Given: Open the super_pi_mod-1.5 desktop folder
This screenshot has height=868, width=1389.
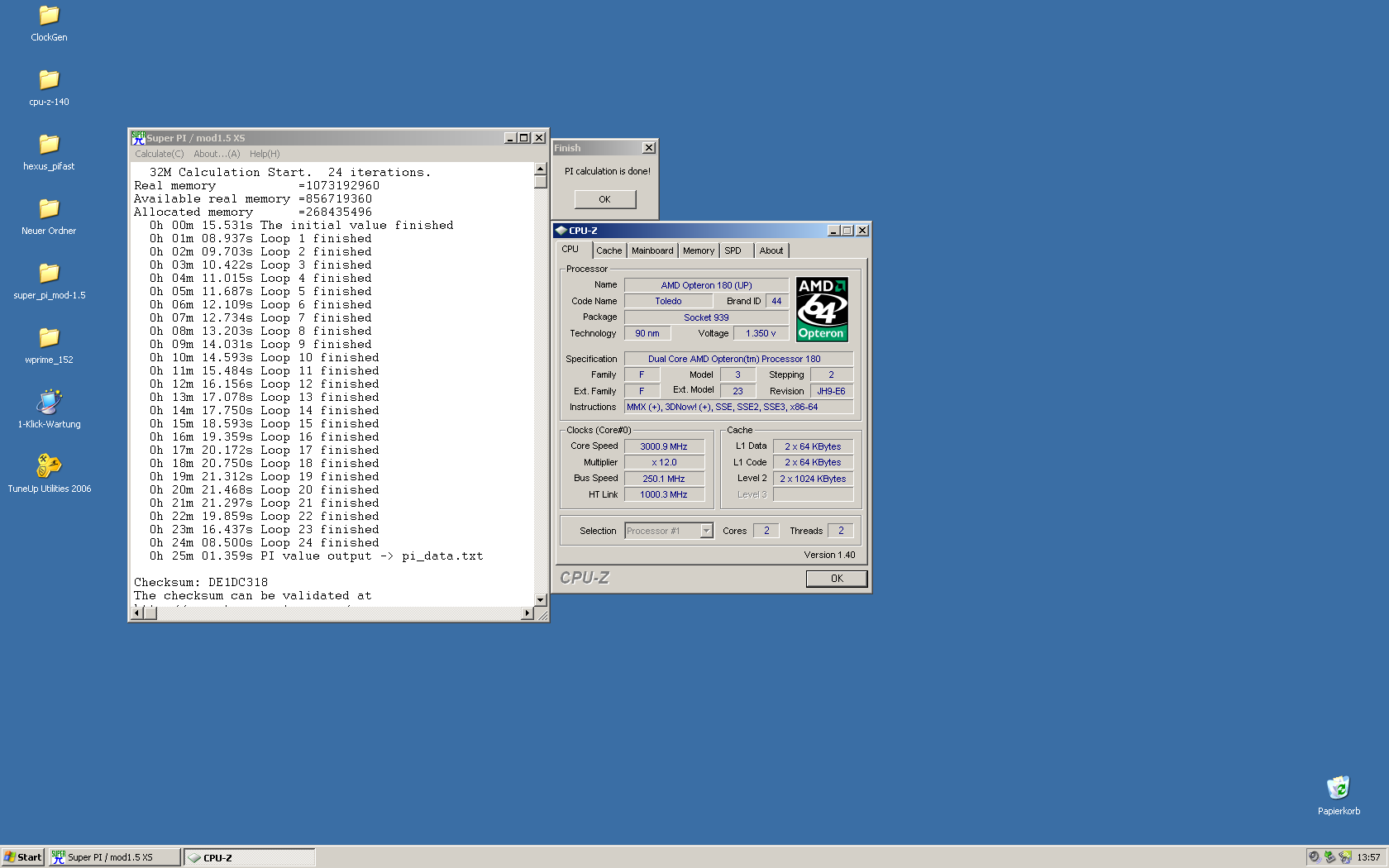Looking at the screenshot, I should tap(49, 281).
